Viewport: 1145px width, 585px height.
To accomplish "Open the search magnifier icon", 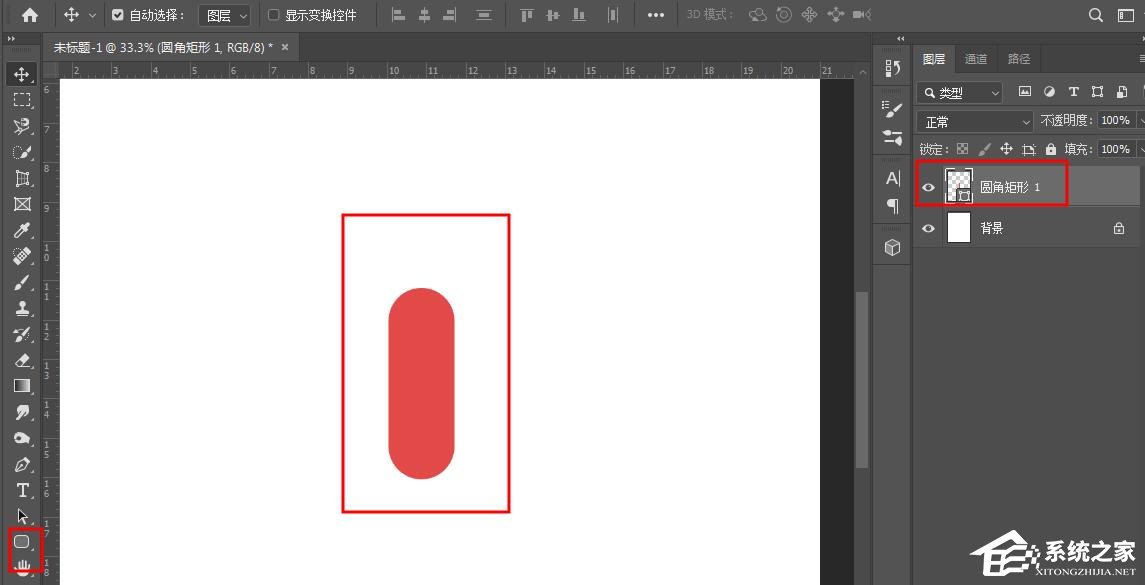I will click(1096, 15).
